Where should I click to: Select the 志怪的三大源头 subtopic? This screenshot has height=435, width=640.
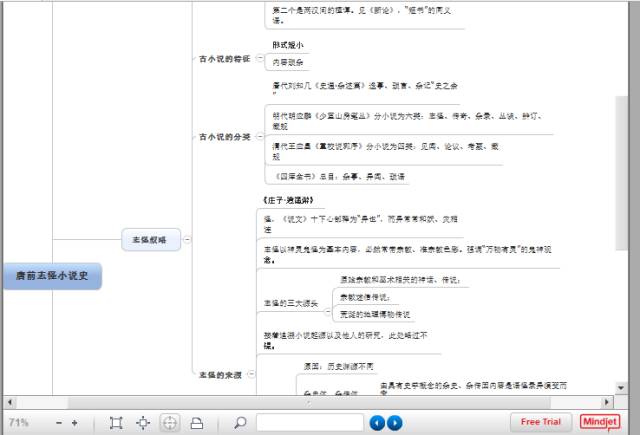tap(291, 303)
